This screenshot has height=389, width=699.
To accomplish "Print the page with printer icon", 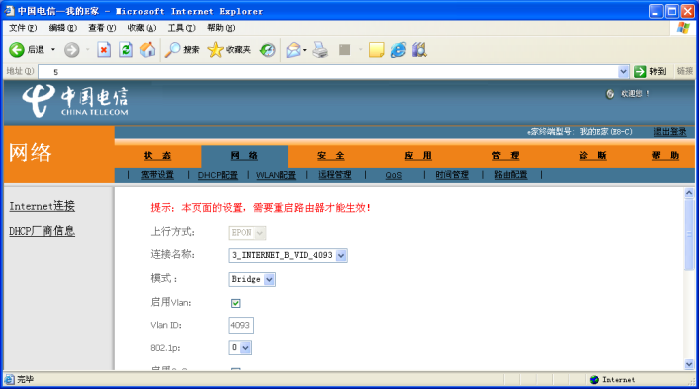I will tap(320, 49).
